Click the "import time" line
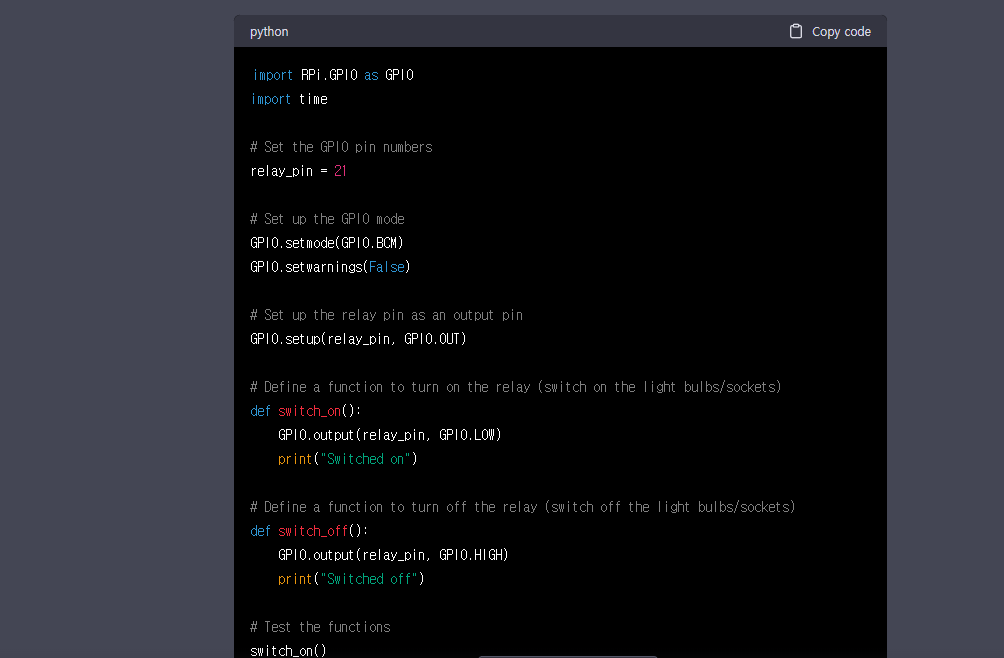Screen dimensions: 1004x658 (289, 99)
